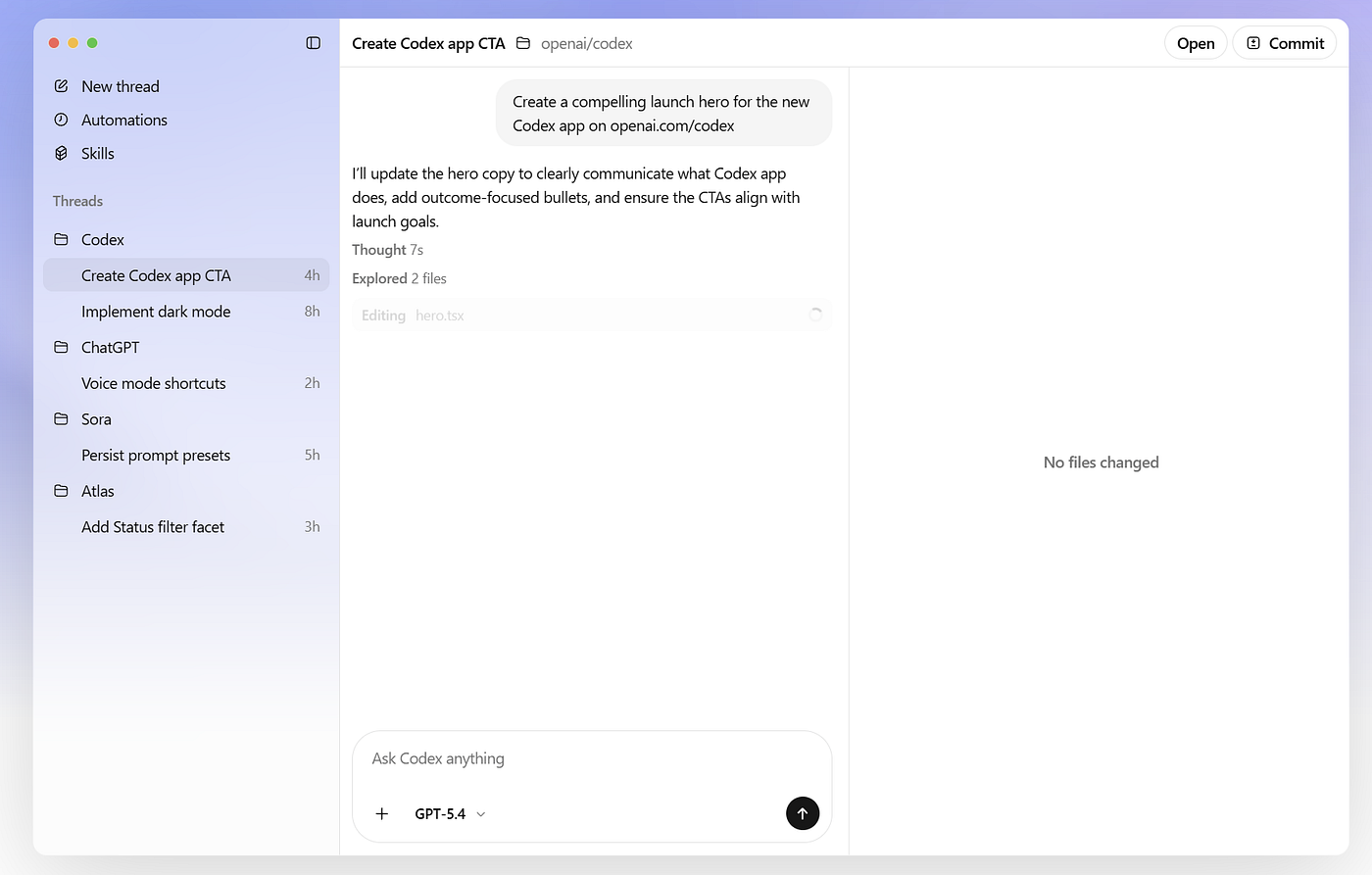Click the Create Codex app CTA title
Screen dimensions: 1372x875
(428, 43)
